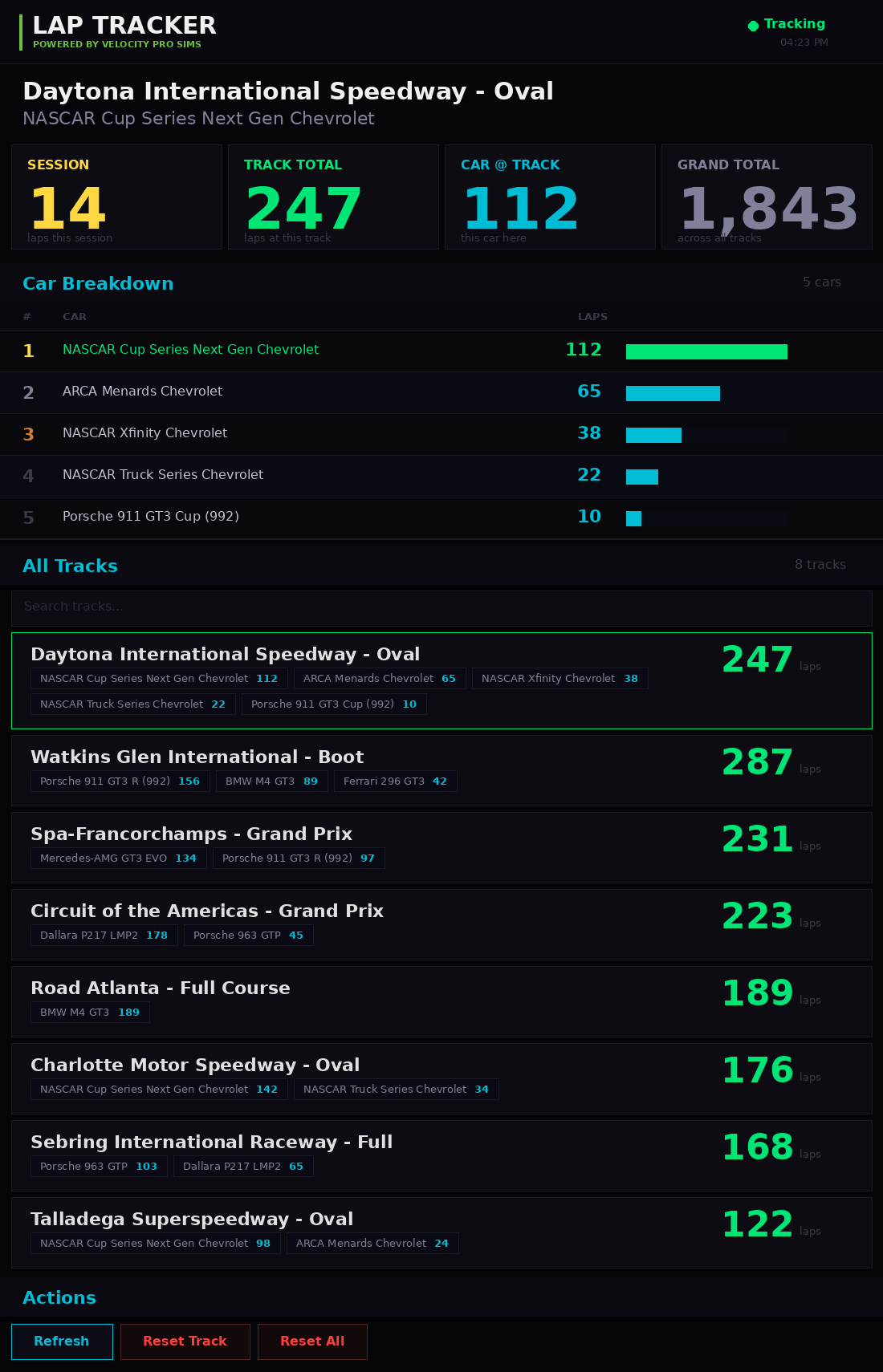Select the Road Atlanta Full Course card

coord(441,1001)
